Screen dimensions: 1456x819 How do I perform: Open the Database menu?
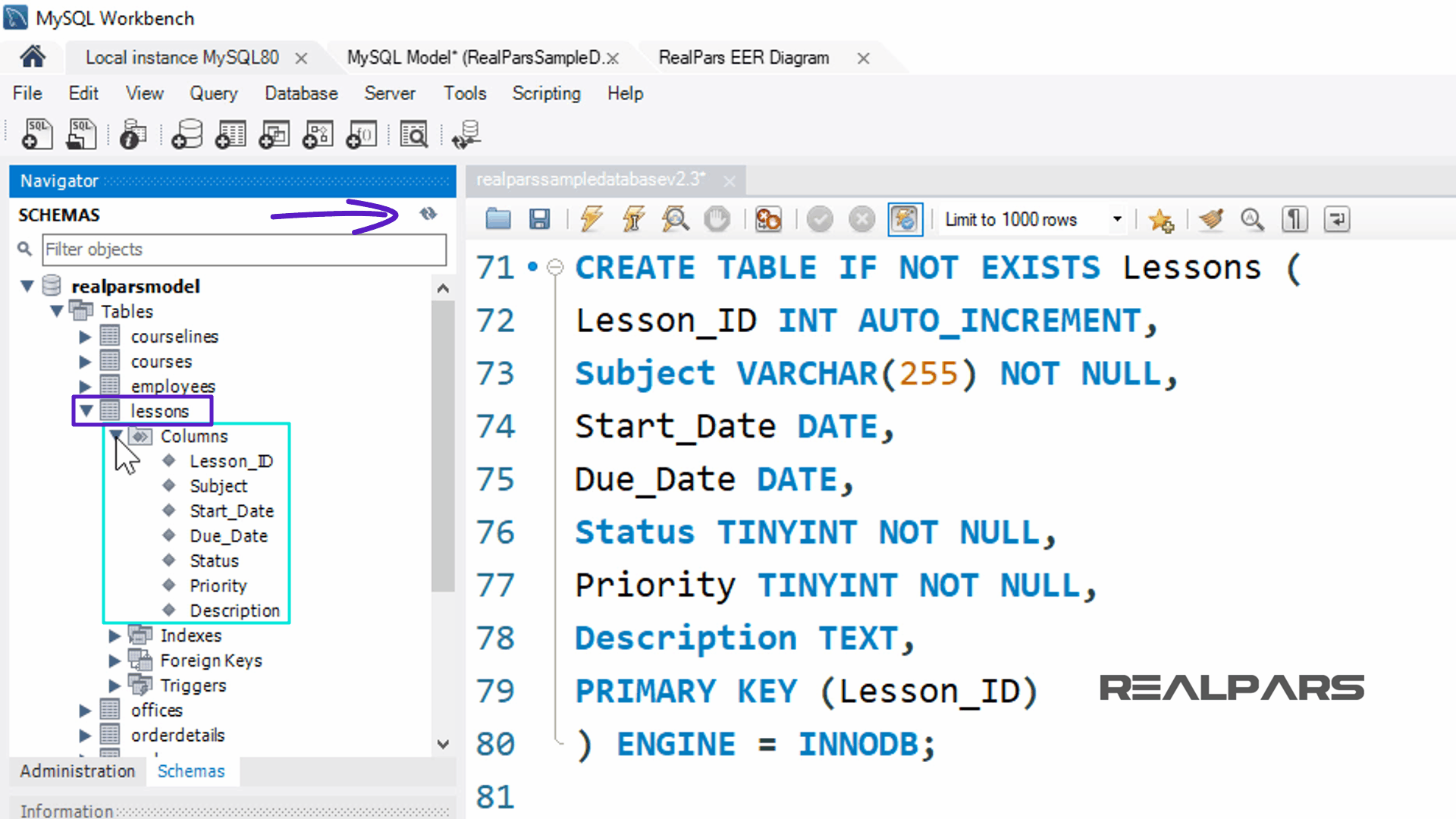[x=301, y=93]
